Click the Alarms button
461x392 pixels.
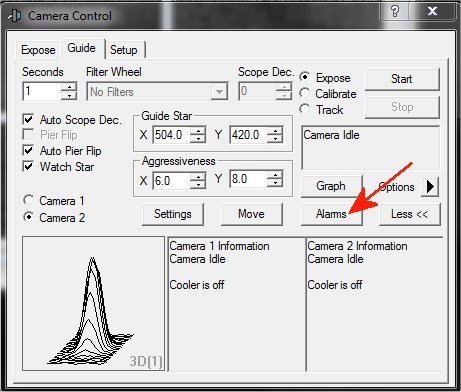tap(332, 214)
